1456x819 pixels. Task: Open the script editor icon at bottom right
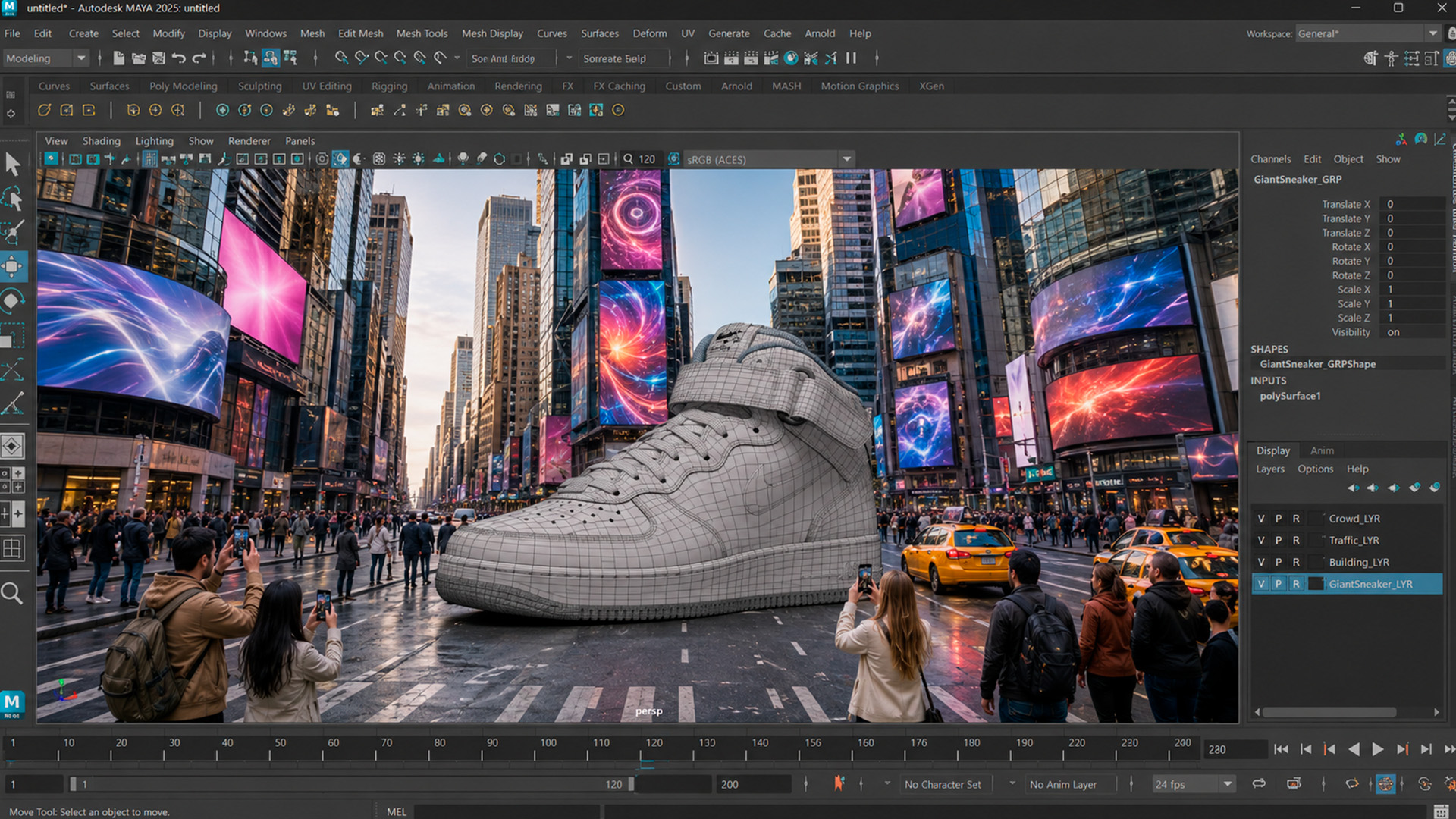coord(1442,811)
